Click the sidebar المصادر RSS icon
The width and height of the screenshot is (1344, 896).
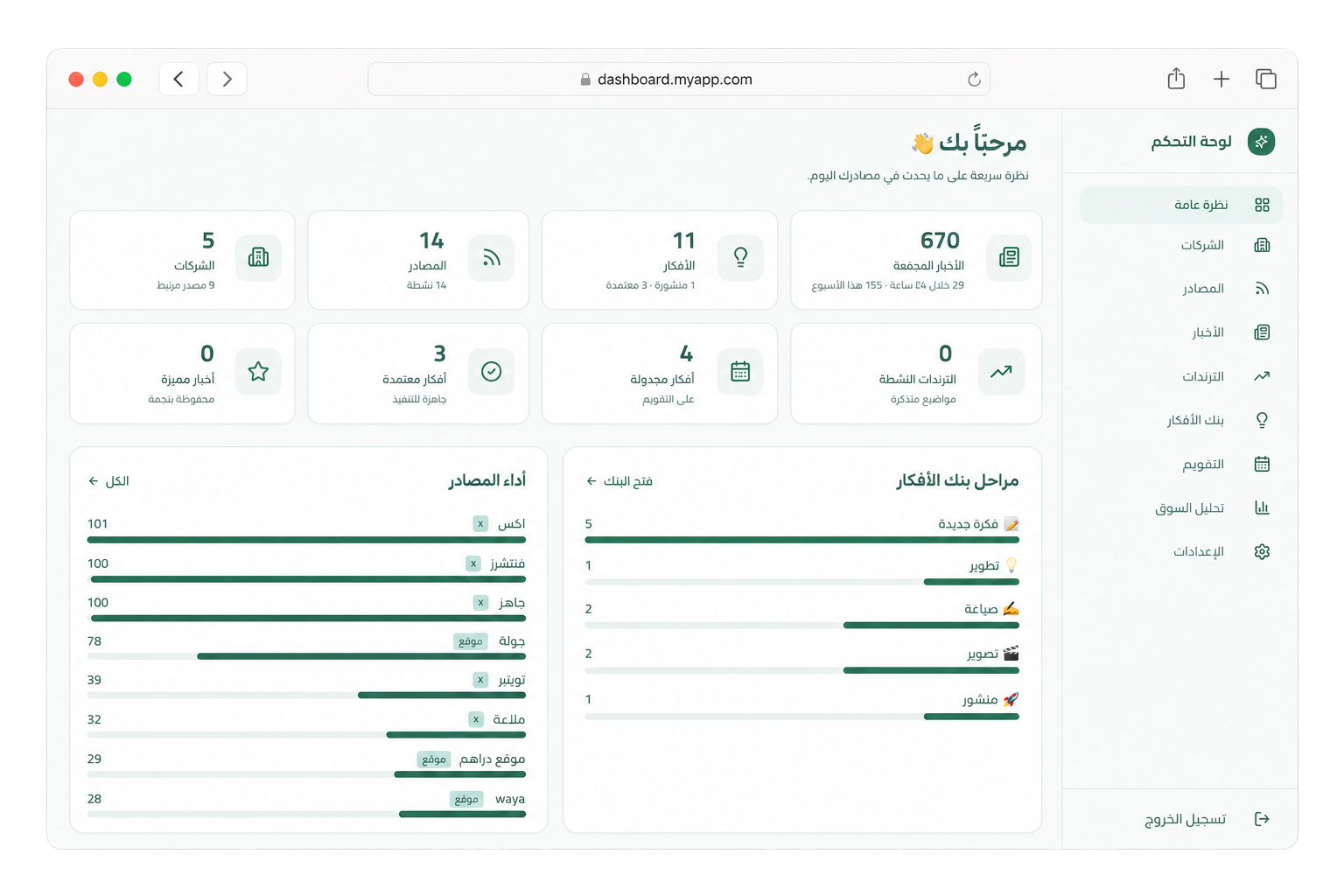[1262, 289]
